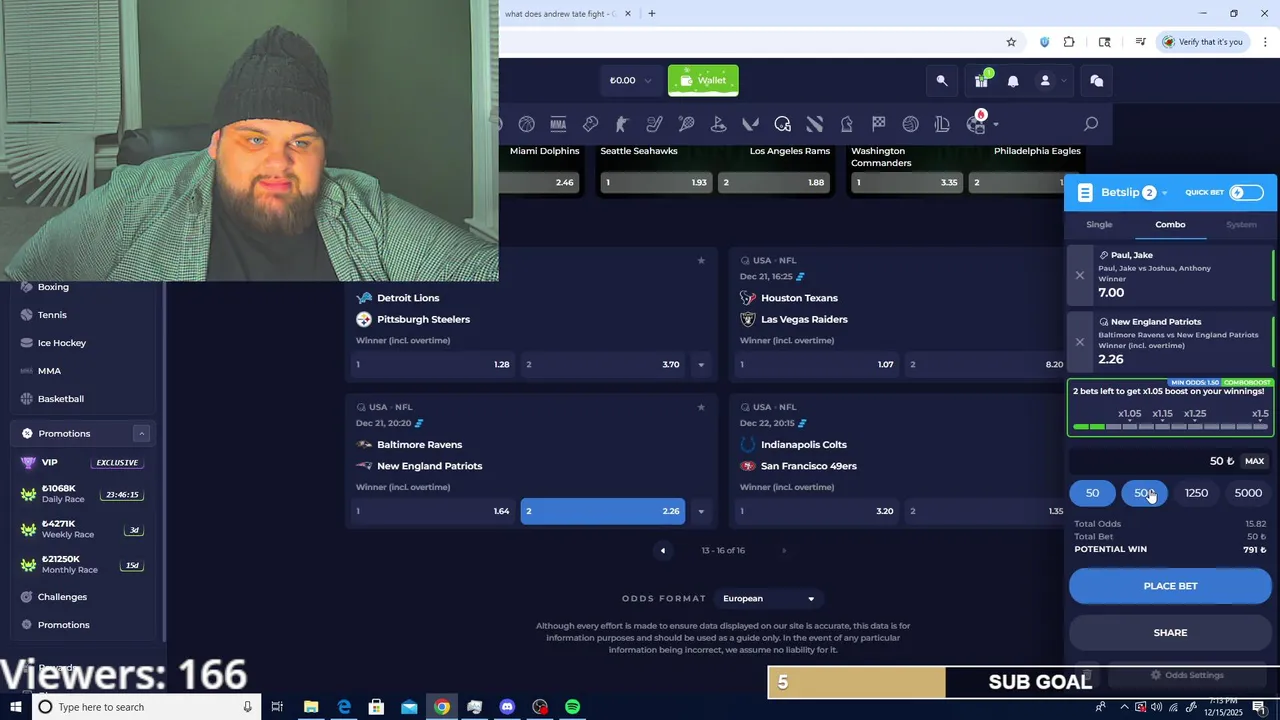The height and width of the screenshot is (720, 1280).
Task: Open the chess knight icon
Action: 846,124
